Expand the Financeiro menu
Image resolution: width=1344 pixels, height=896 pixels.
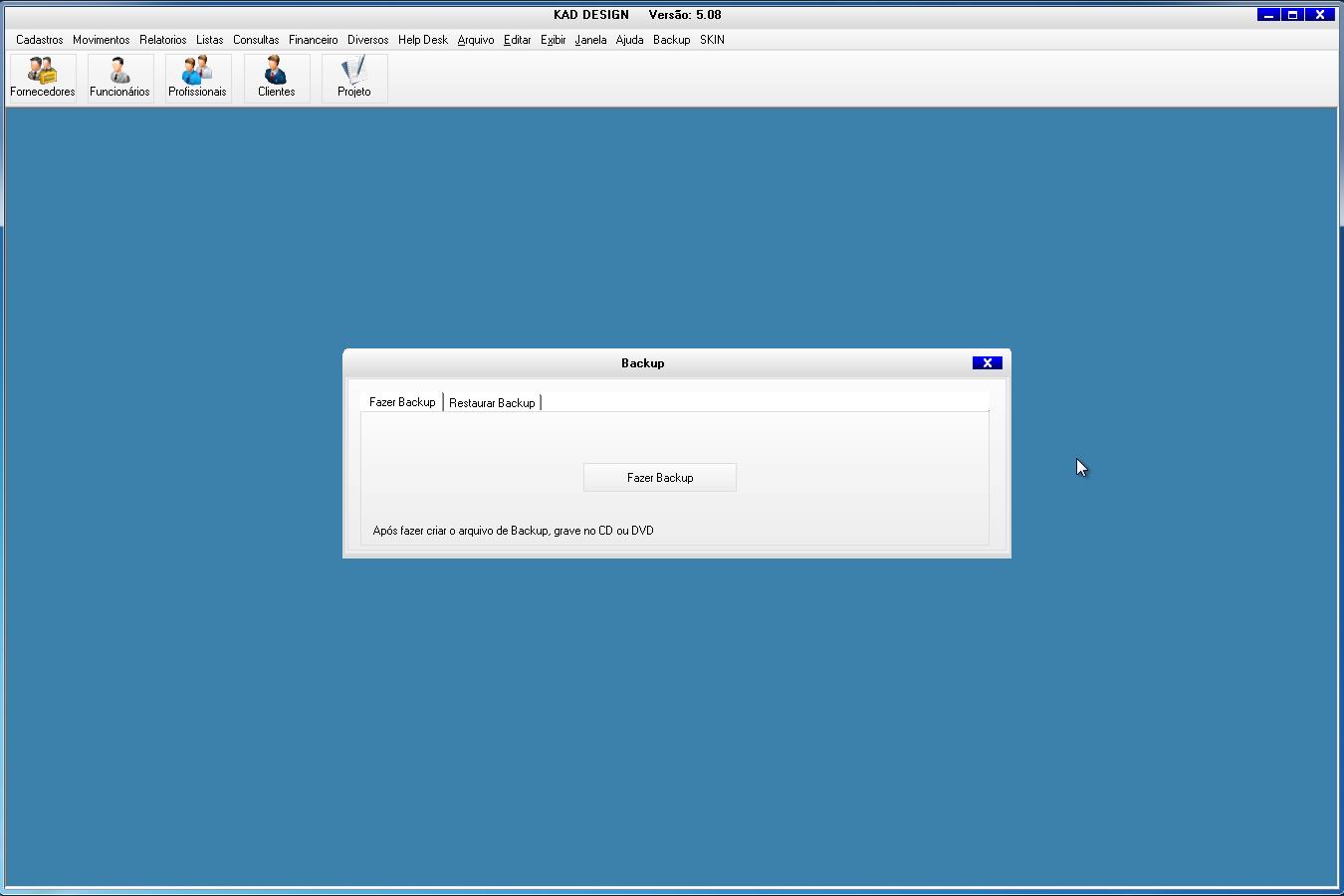click(313, 40)
